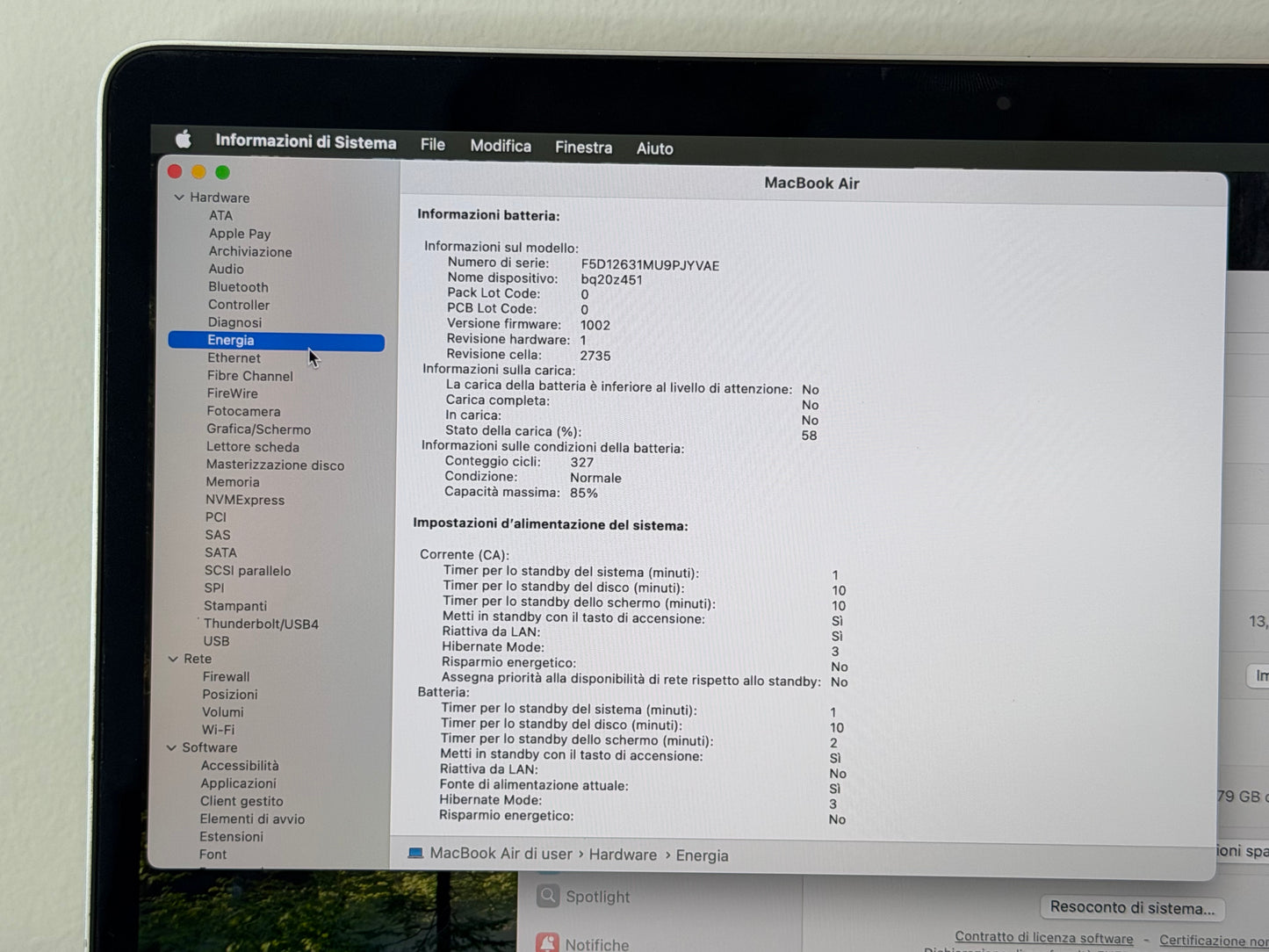Screen dimensions: 1269x952
Task: Click the MacBook laptop icon in path bar
Action: click(415, 853)
